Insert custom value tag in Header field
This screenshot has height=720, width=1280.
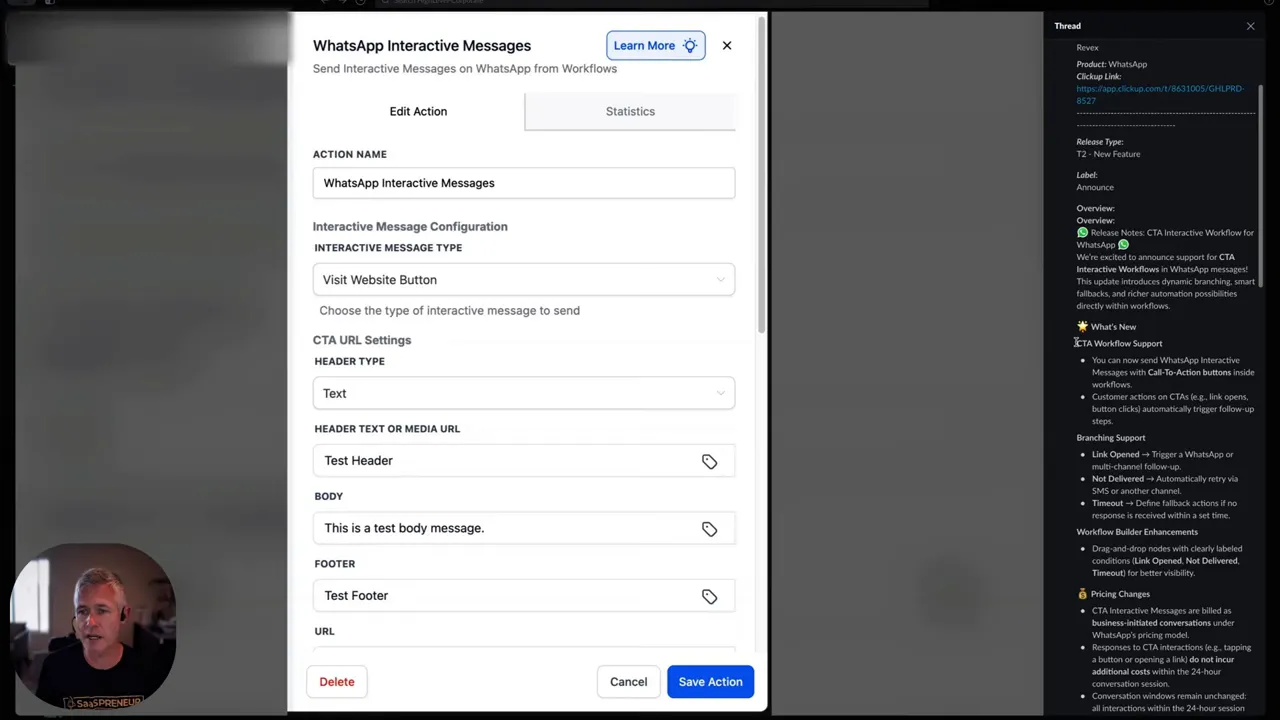709,461
